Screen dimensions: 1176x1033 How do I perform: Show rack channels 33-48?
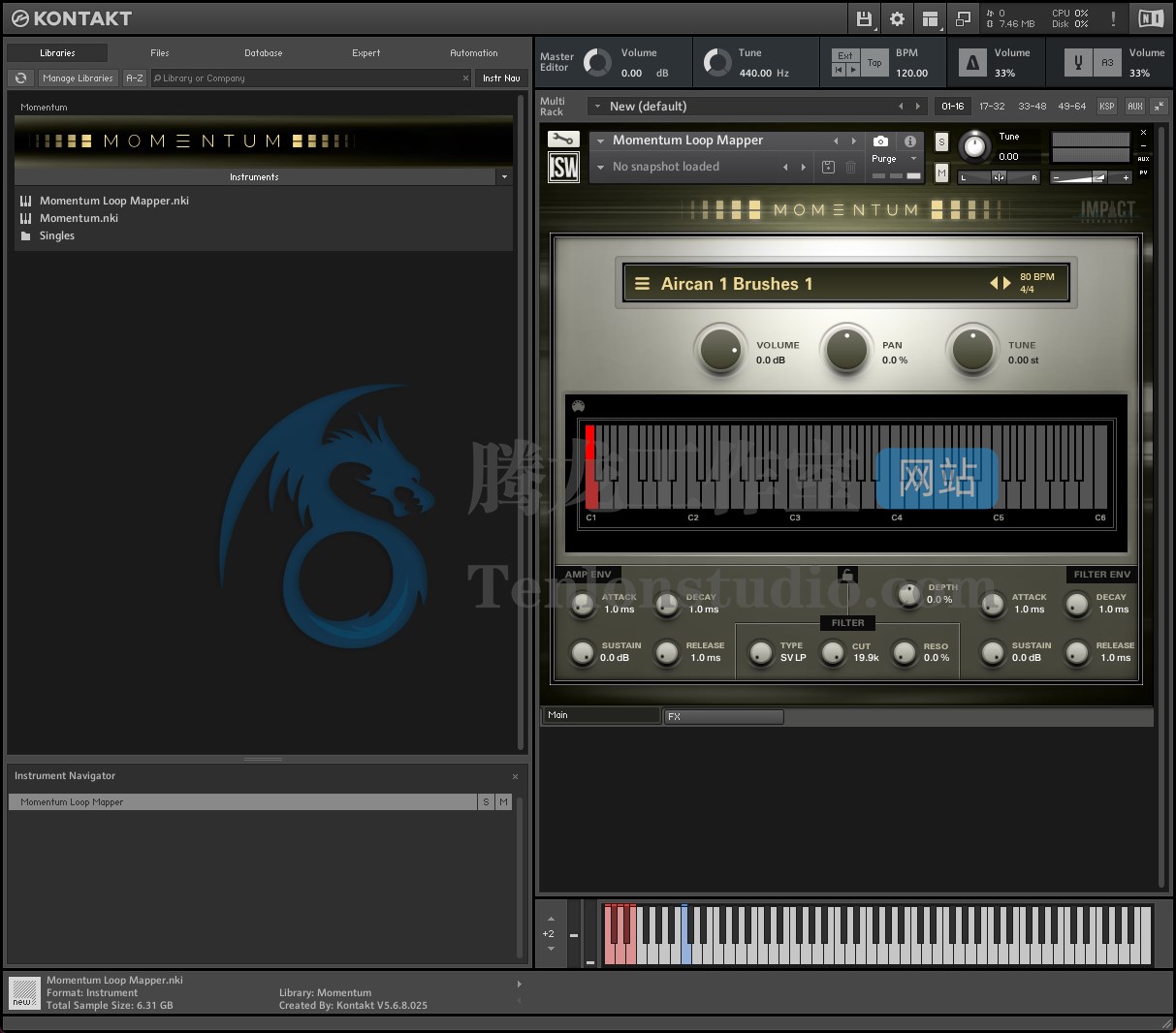1033,107
